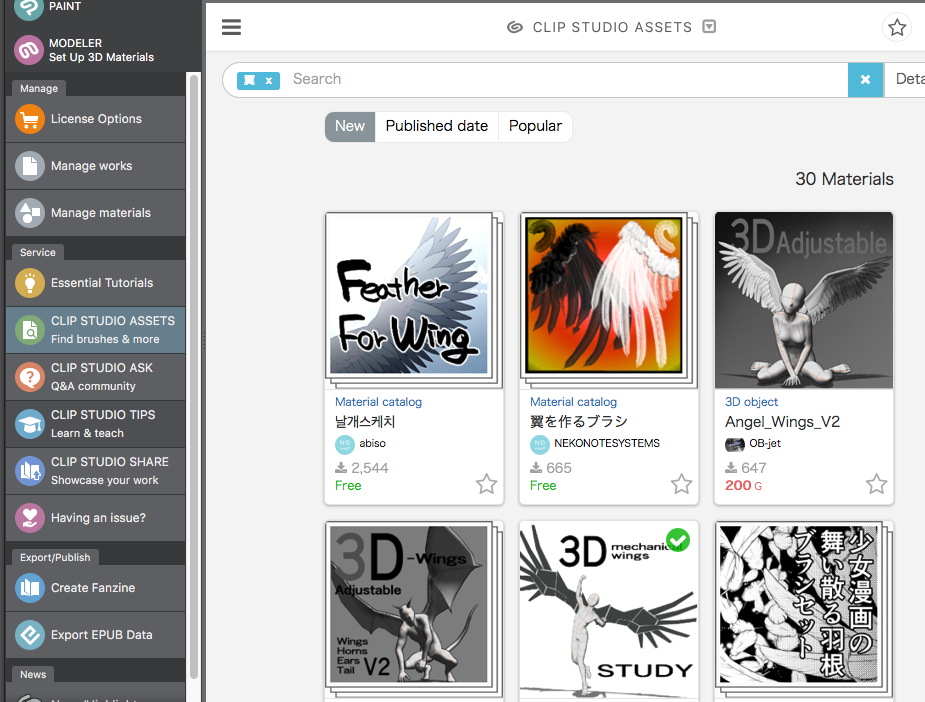Click the Export/Publish section label
Viewport: 925px width, 702px height.
tap(55, 557)
